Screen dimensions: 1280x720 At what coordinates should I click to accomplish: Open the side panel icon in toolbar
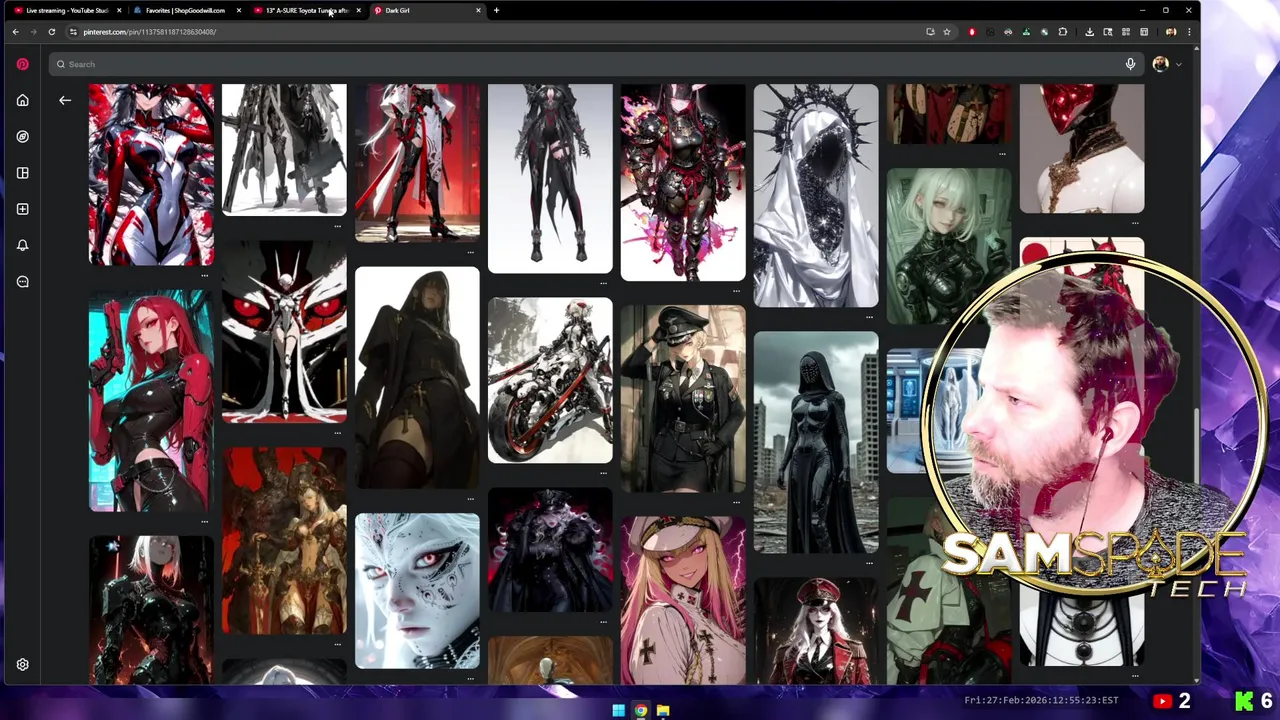coord(1144,32)
